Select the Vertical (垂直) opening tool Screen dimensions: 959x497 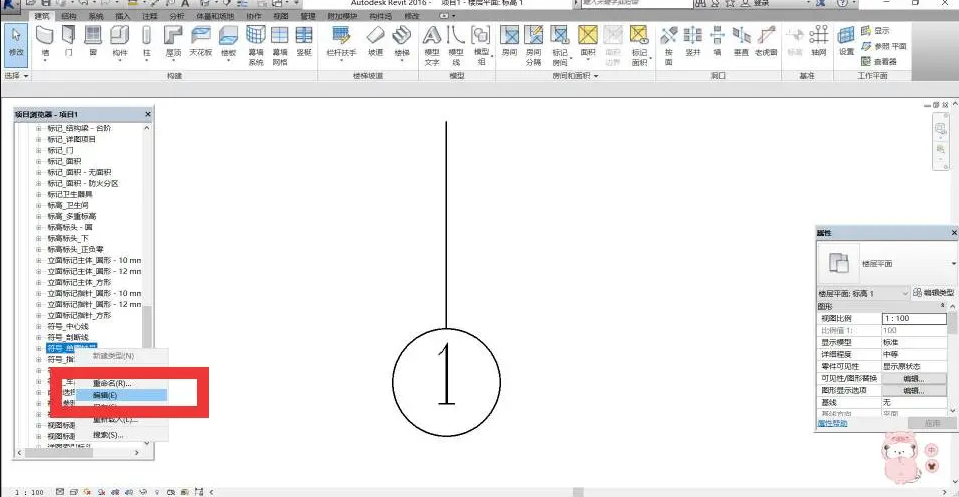(x=741, y=42)
